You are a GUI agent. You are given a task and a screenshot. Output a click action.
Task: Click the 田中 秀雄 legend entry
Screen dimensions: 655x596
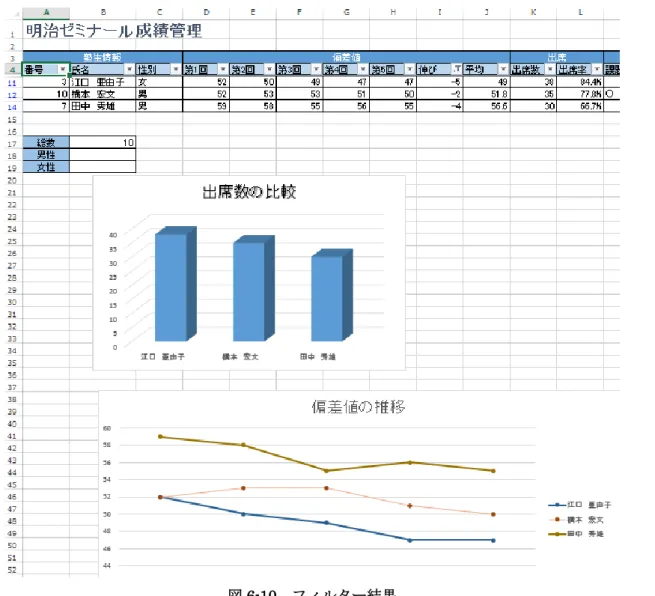point(576,534)
